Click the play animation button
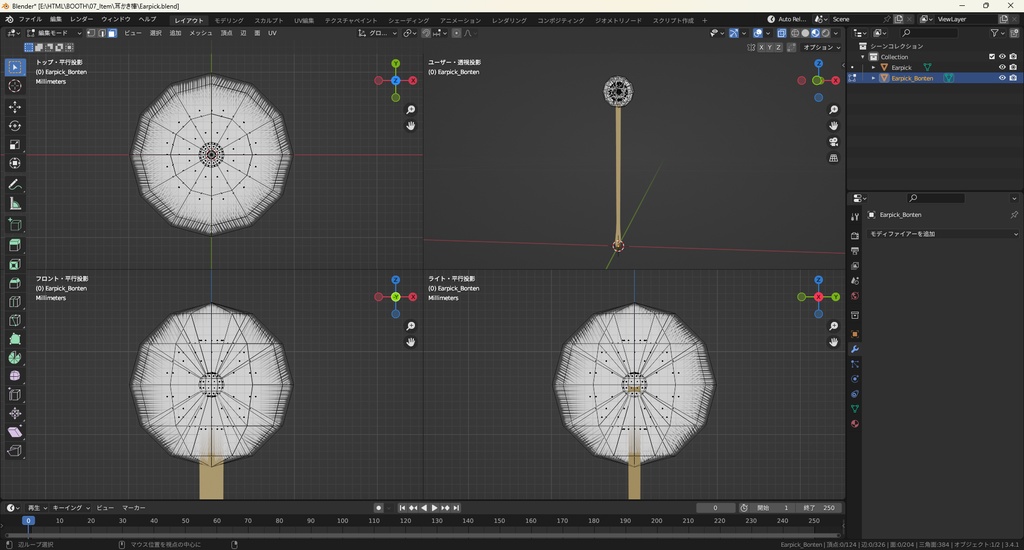The width and height of the screenshot is (1024, 550). [x=435, y=508]
